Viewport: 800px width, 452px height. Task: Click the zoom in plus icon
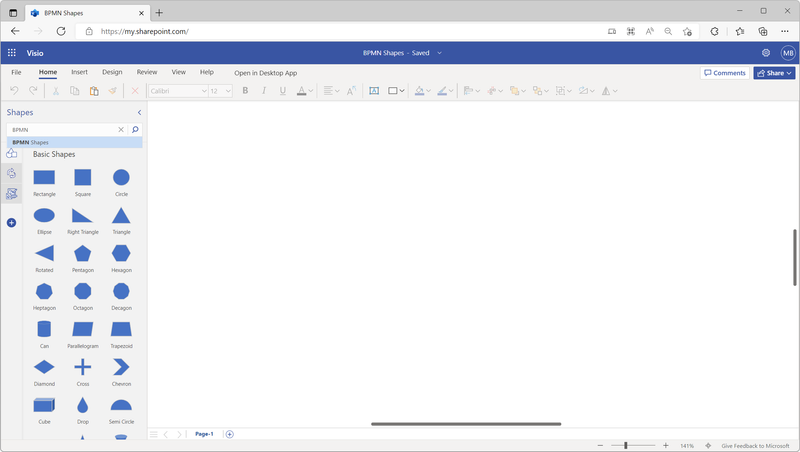665,445
